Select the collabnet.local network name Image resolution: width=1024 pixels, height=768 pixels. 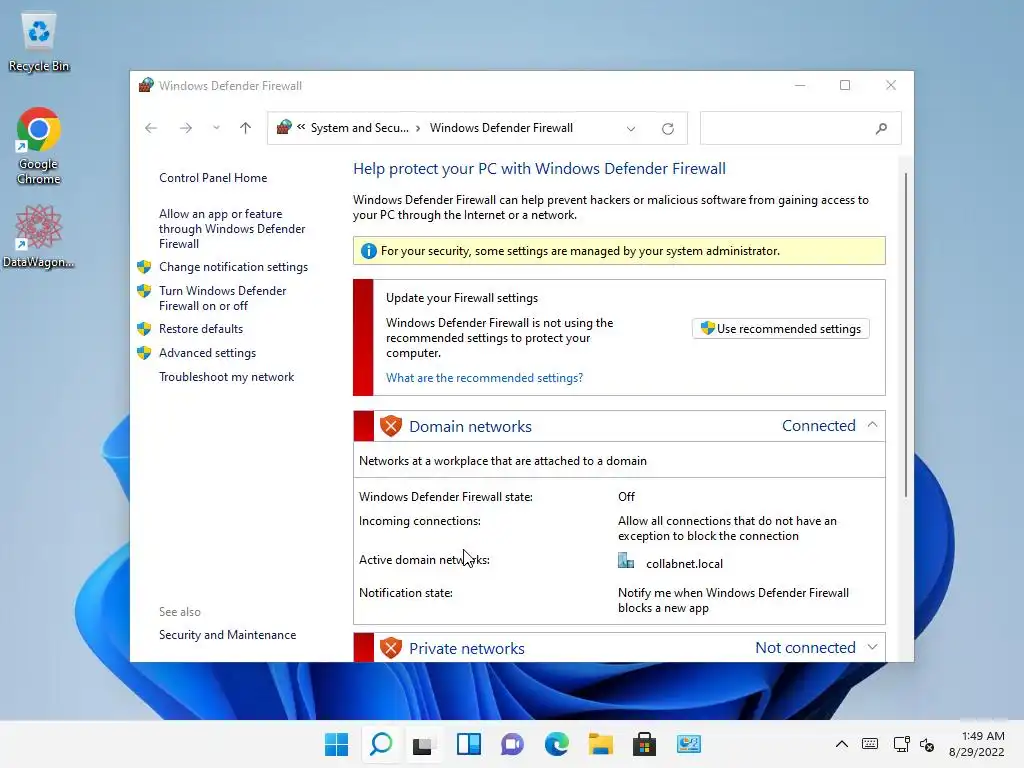pos(684,564)
